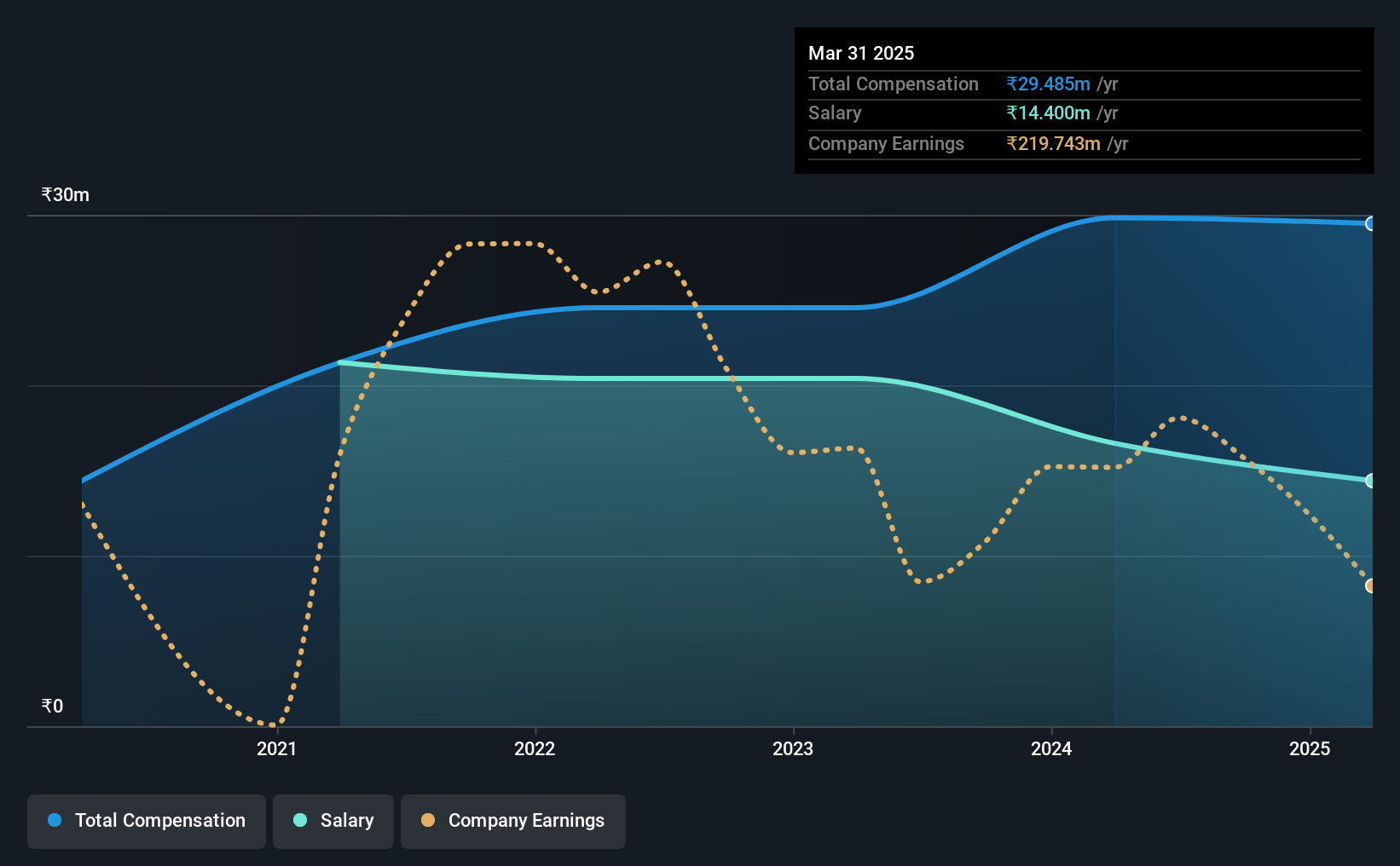This screenshot has width=1400, height=866.
Task: Click the 2024 axis label
Action: pos(1051,748)
